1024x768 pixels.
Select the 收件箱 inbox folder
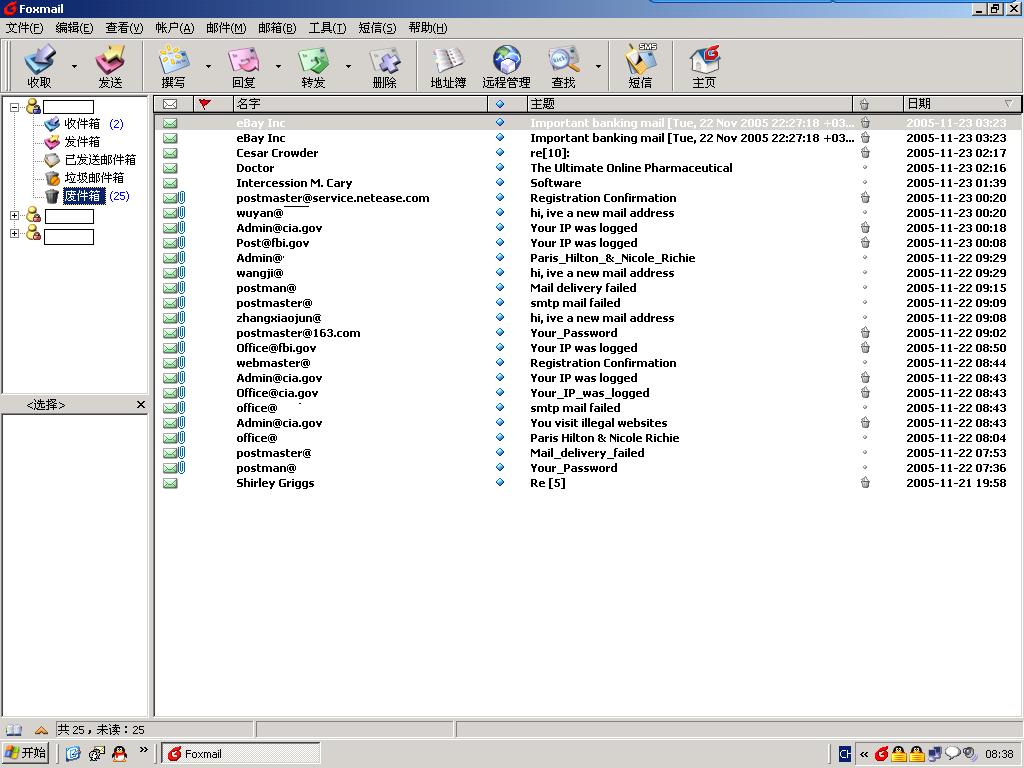[82, 124]
